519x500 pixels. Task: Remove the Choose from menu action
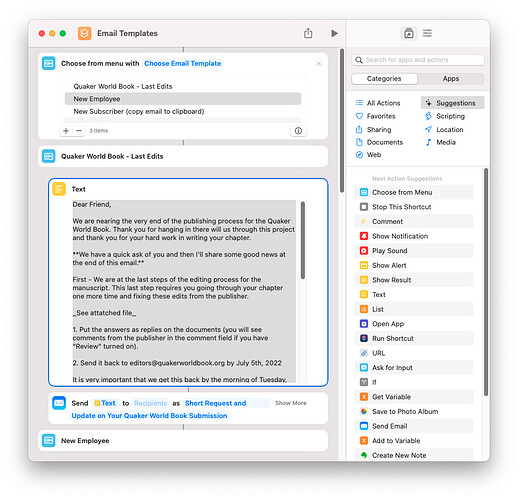[x=319, y=64]
